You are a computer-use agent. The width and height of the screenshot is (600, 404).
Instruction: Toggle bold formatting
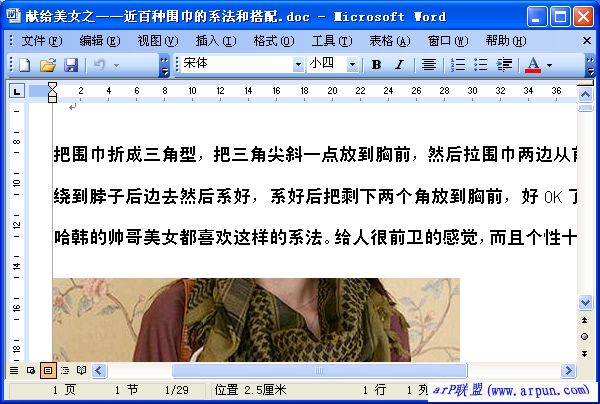pyautogui.click(x=376, y=65)
